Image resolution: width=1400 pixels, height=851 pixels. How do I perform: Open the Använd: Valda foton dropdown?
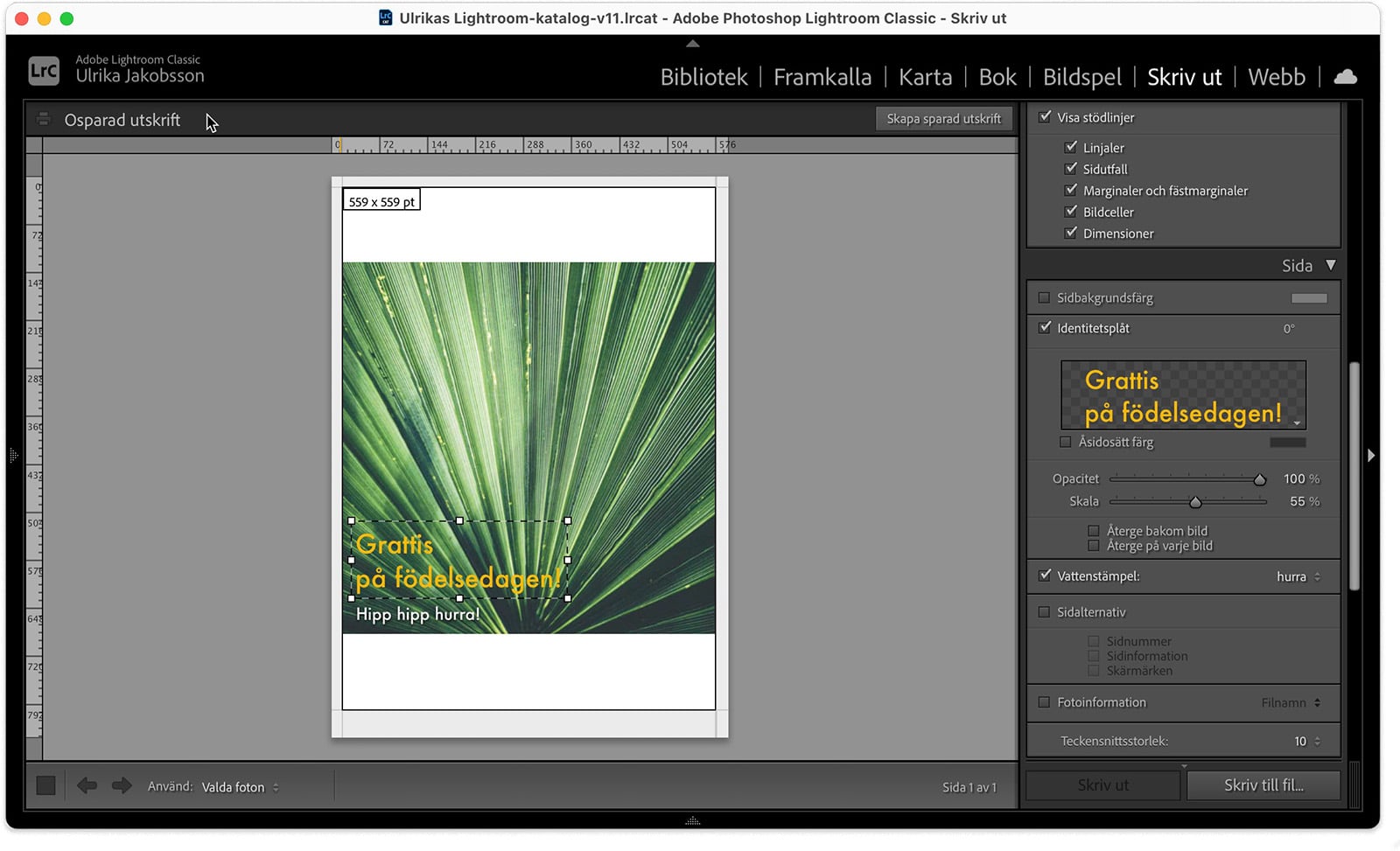click(x=241, y=786)
